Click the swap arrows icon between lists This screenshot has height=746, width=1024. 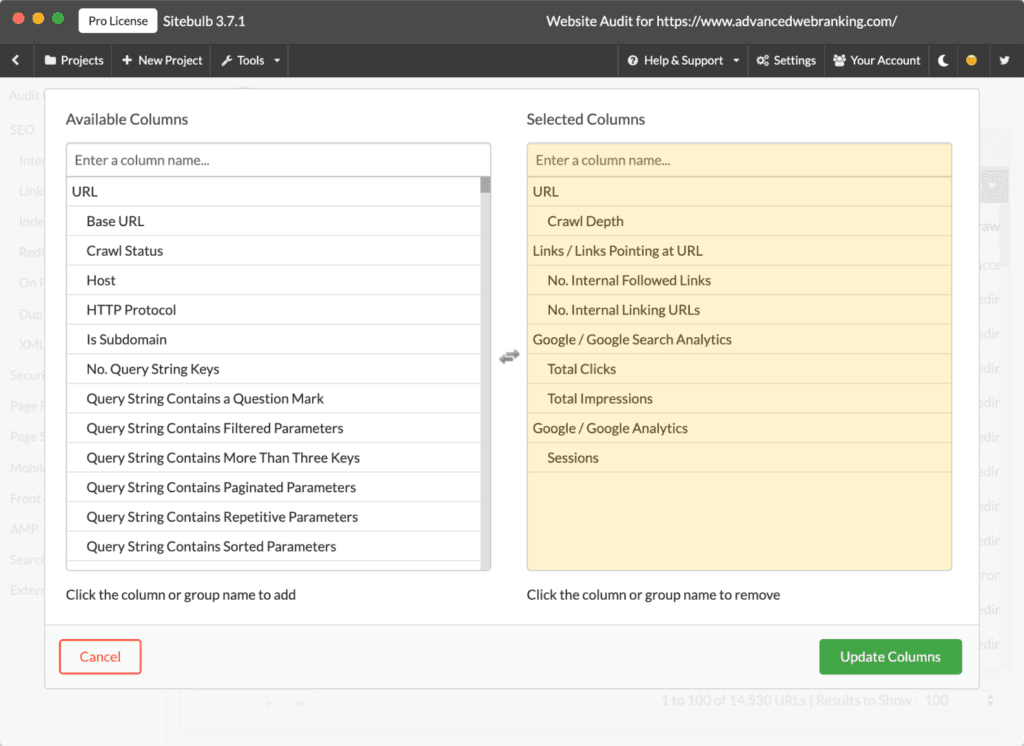pyautogui.click(x=509, y=357)
